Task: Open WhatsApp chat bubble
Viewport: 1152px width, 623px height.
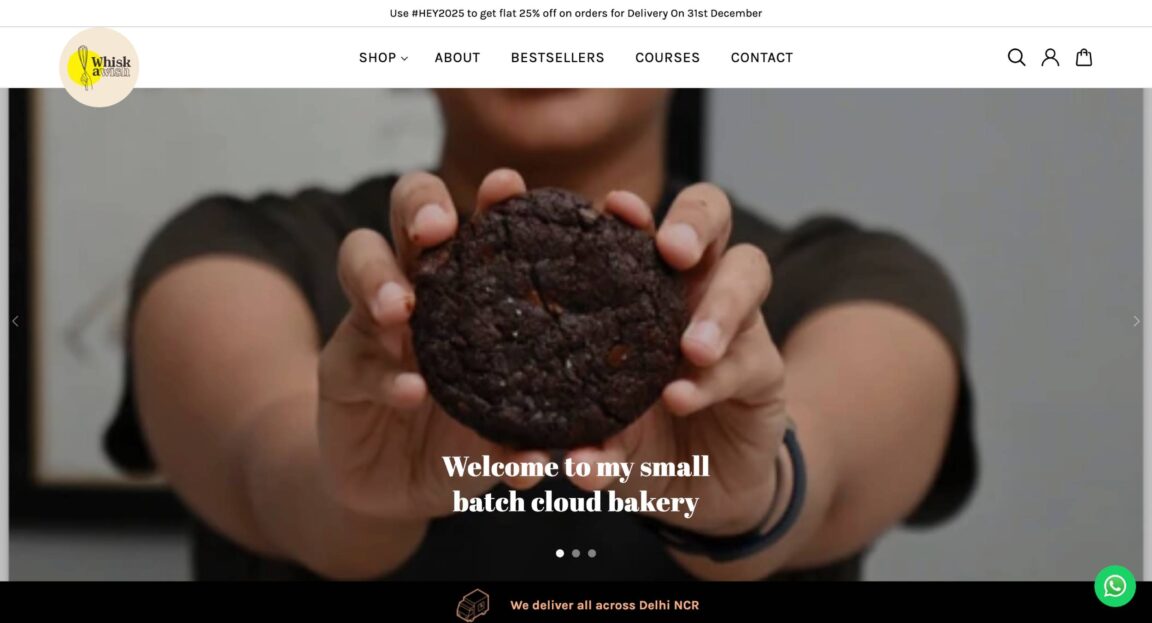Action: pyautogui.click(x=1115, y=586)
